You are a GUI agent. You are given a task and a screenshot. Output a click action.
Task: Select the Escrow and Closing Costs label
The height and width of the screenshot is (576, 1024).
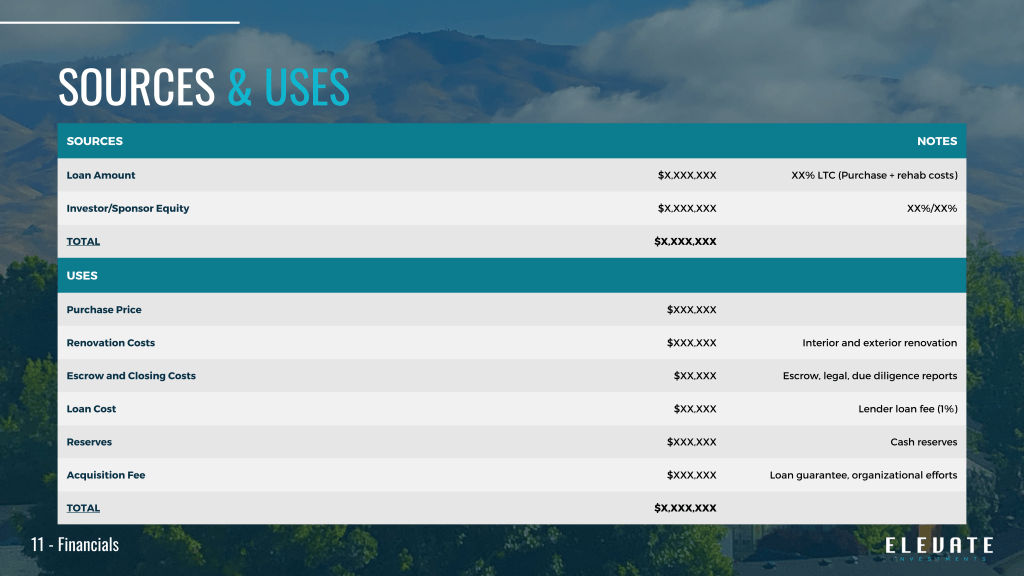click(x=131, y=375)
